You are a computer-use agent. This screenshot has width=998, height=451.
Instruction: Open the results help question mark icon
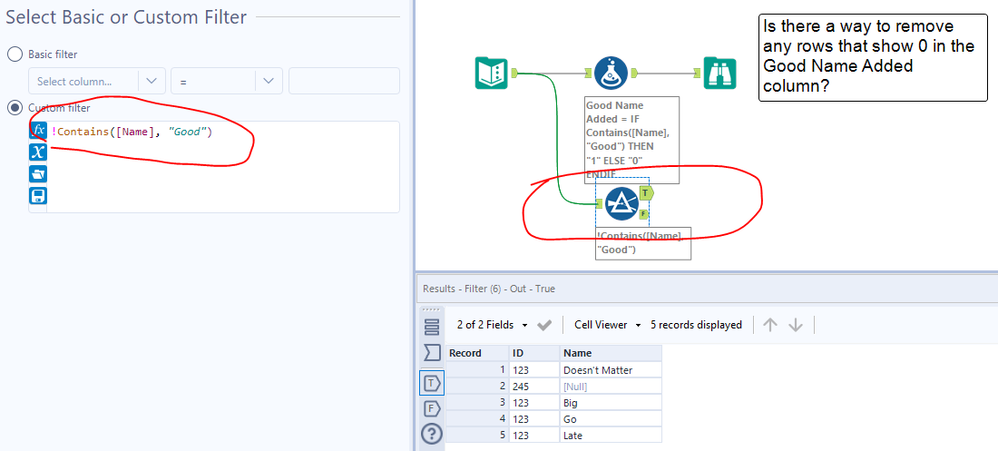pyautogui.click(x=432, y=434)
